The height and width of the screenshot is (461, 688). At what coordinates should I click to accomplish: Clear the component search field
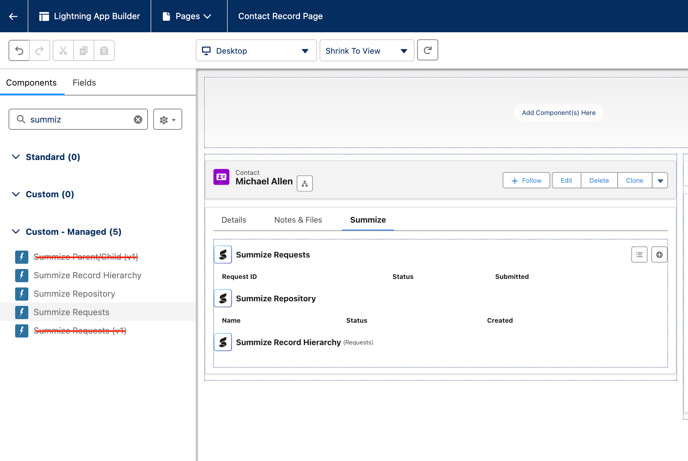tap(138, 120)
